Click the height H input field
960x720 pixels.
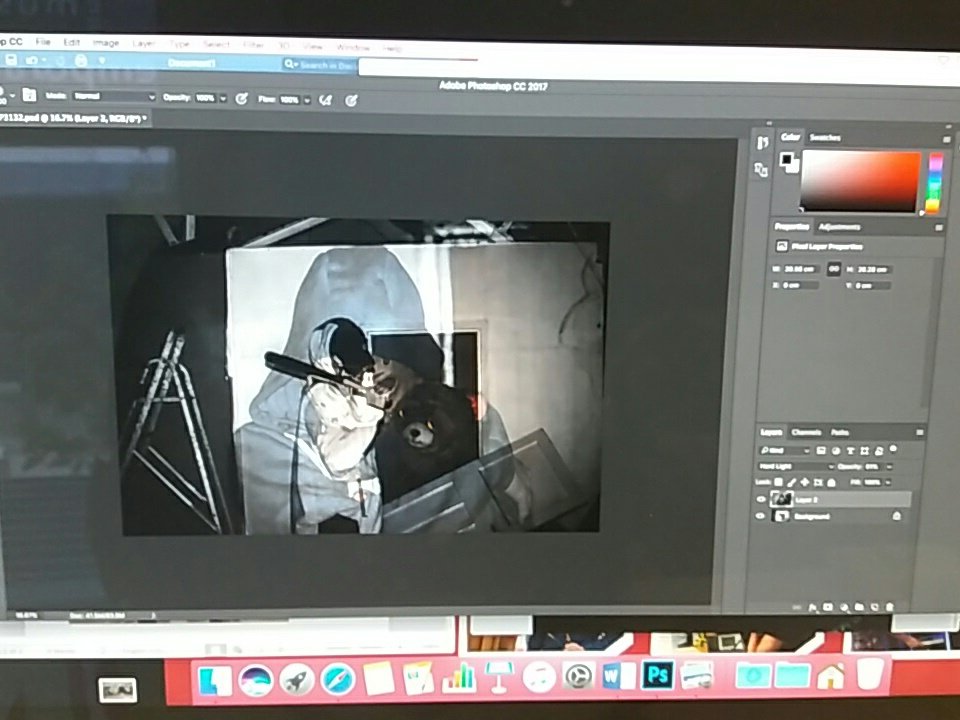[873, 269]
